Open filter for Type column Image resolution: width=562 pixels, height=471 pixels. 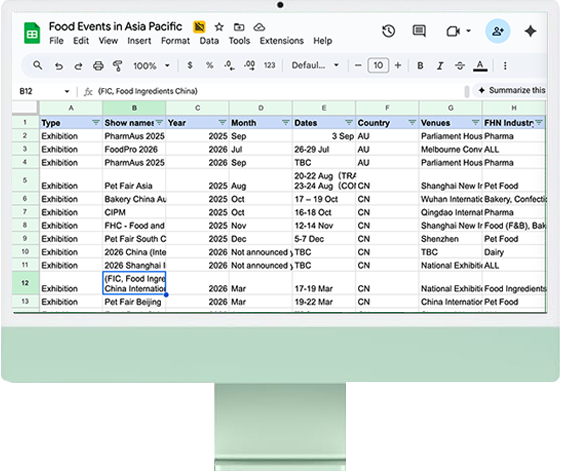(96, 123)
